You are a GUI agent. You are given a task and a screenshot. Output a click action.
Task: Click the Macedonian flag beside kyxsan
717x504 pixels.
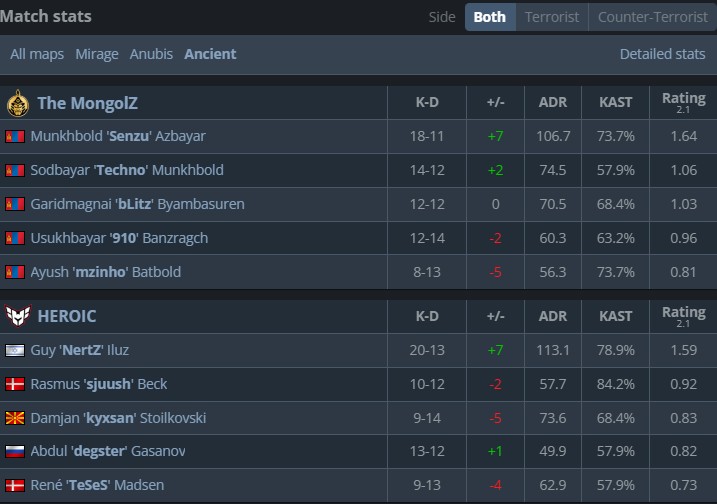pyautogui.click(x=15, y=418)
